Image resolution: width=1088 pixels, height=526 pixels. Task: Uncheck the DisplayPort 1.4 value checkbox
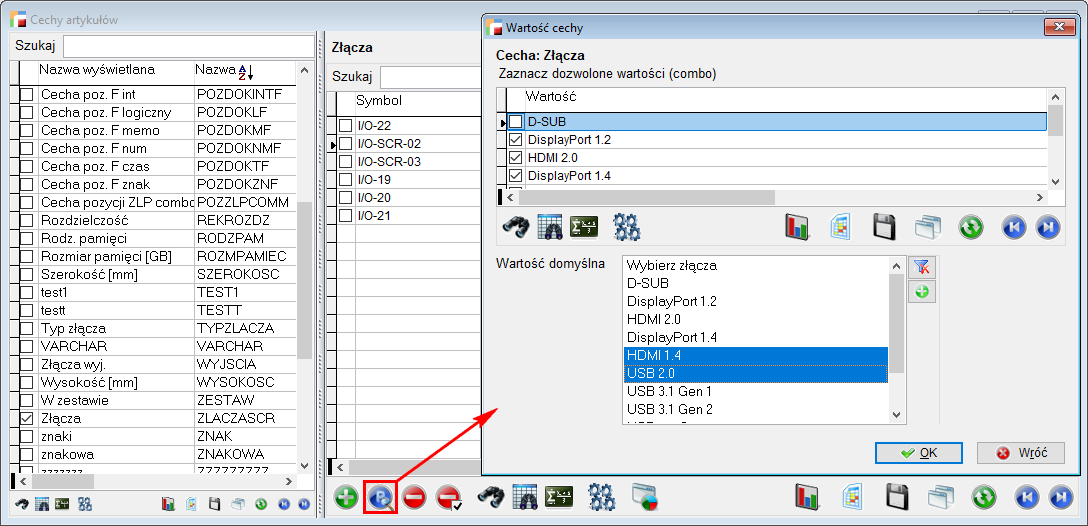tap(516, 176)
